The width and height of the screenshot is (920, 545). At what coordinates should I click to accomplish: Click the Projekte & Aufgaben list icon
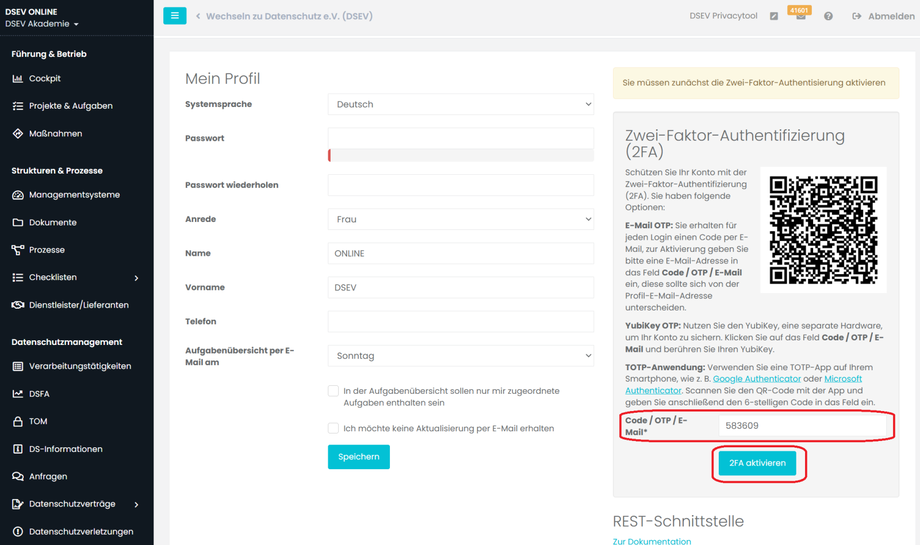pos(18,106)
